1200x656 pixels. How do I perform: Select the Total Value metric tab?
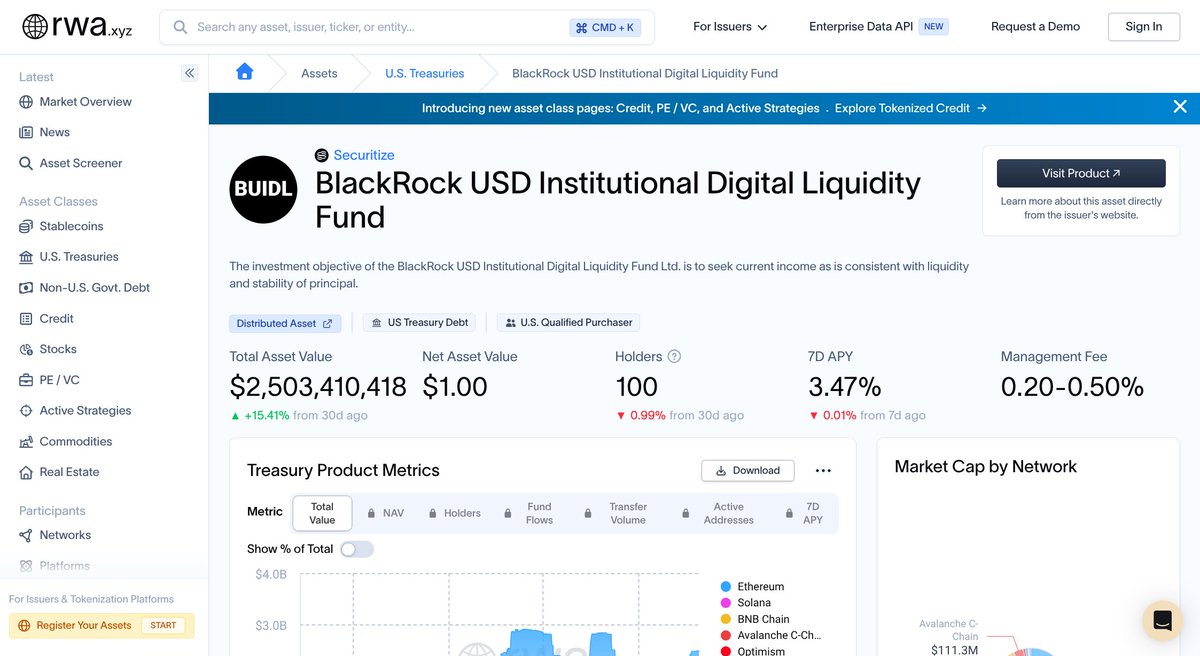pyautogui.click(x=322, y=513)
